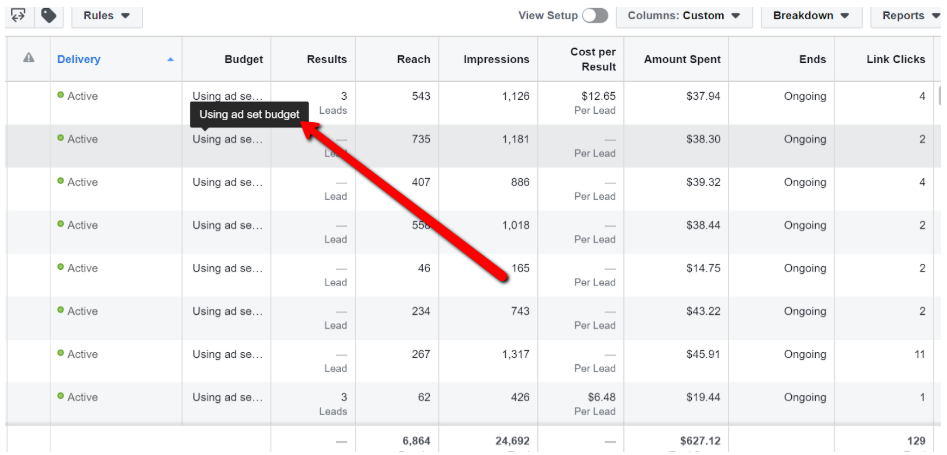Click the vertical scrollbar at right edge

[x=940, y=95]
